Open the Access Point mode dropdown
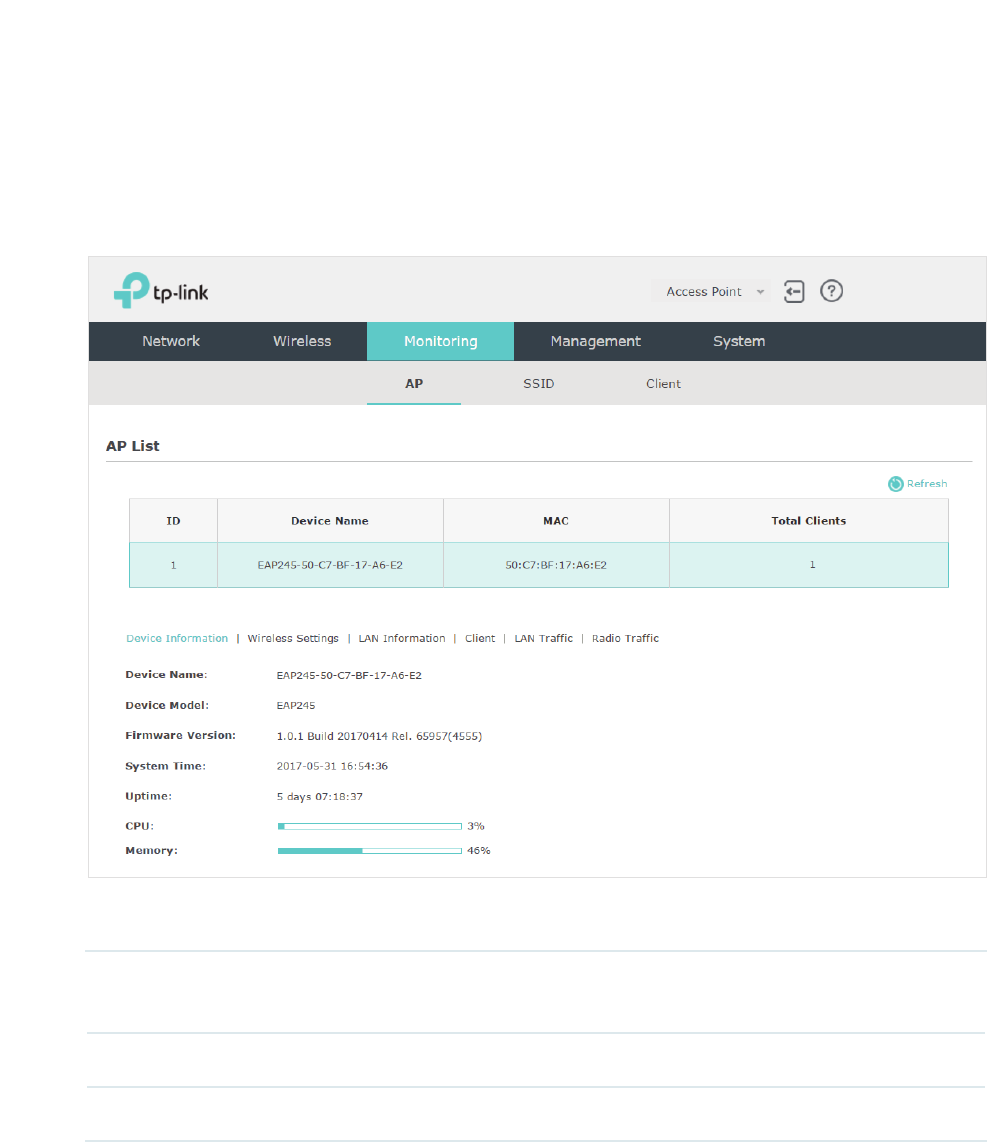The image size is (987, 1142). pyautogui.click(x=711, y=291)
